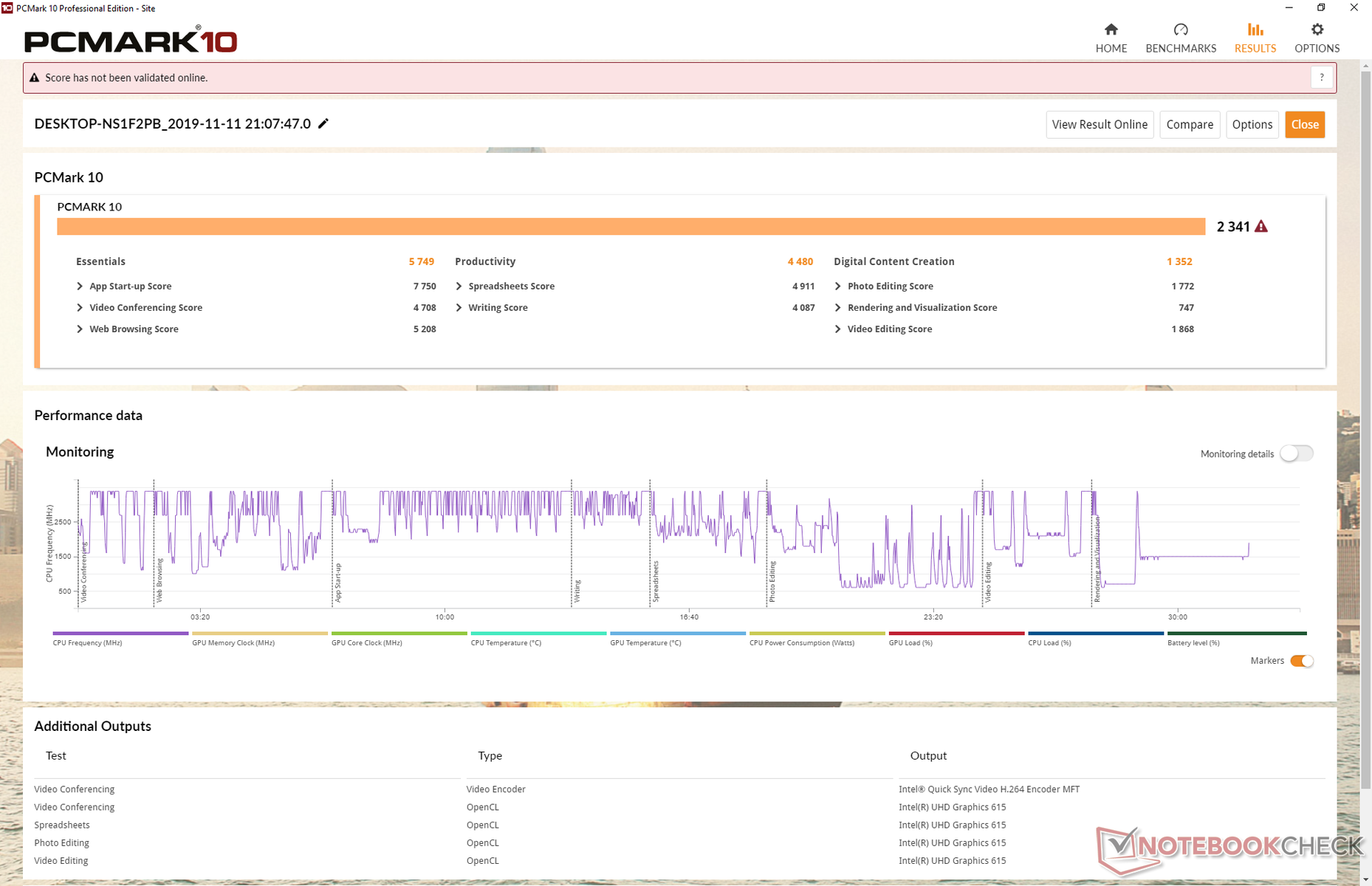The width and height of the screenshot is (1372, 886).
Task: Turn off the Markers toggle
Action: coord(1302,661)
